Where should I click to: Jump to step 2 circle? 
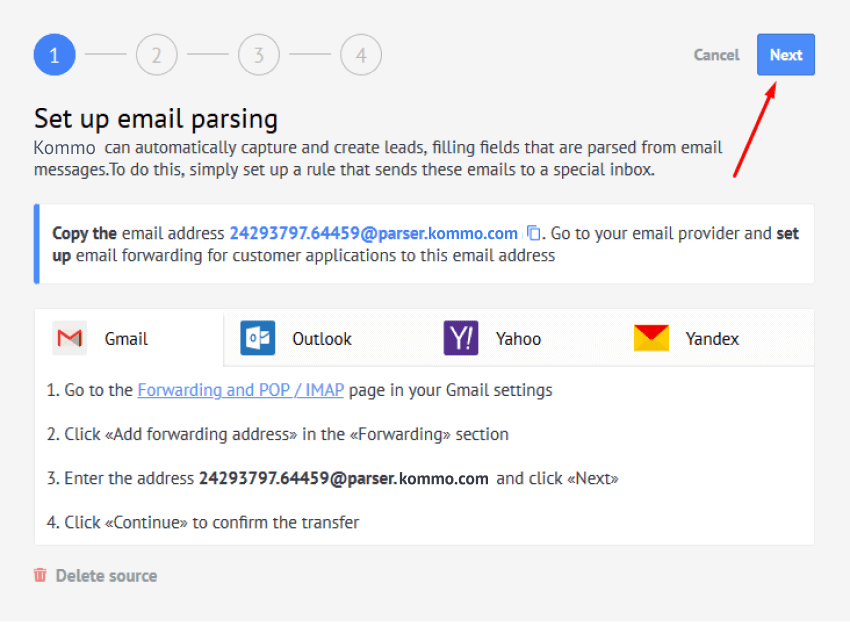(157, 55)
